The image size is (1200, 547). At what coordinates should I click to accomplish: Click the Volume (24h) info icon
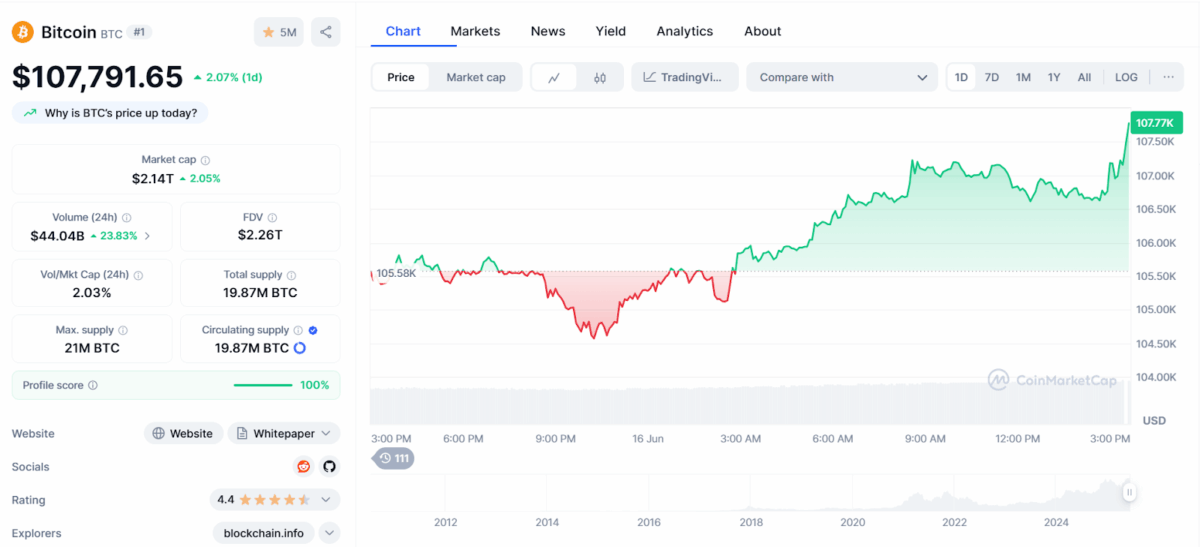click(x=127, y=217)
